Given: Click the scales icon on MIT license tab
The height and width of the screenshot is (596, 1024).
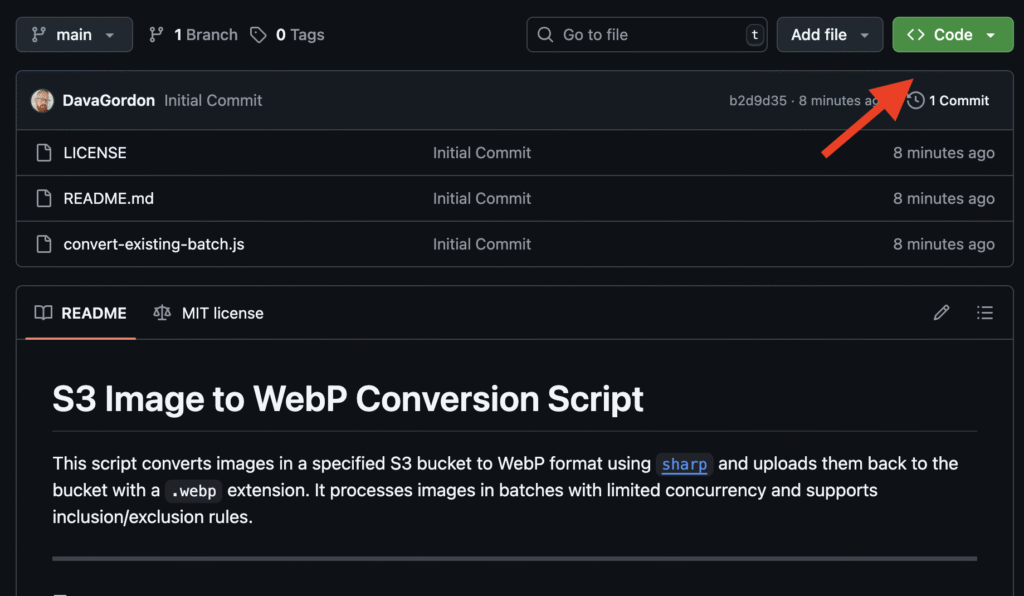Looking at the screenshot, I should click(x=162, y=313).
